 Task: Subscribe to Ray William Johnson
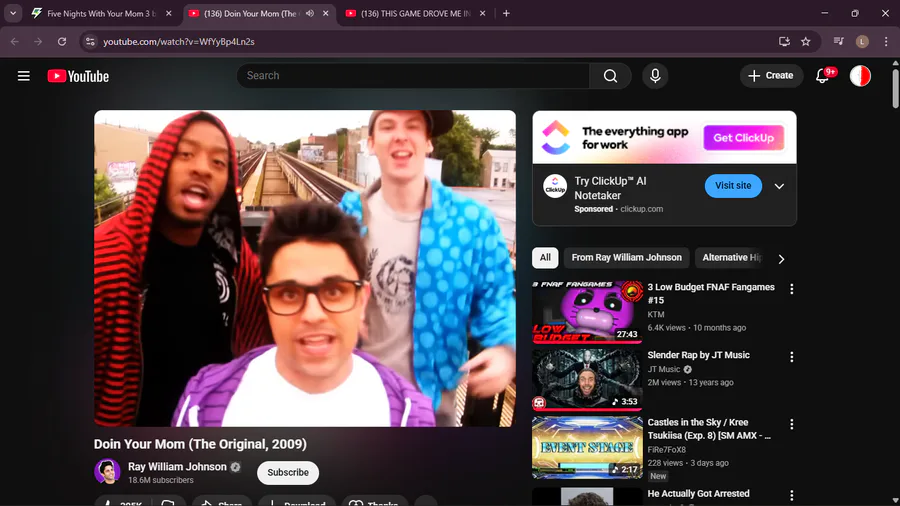tap(288, 472)
